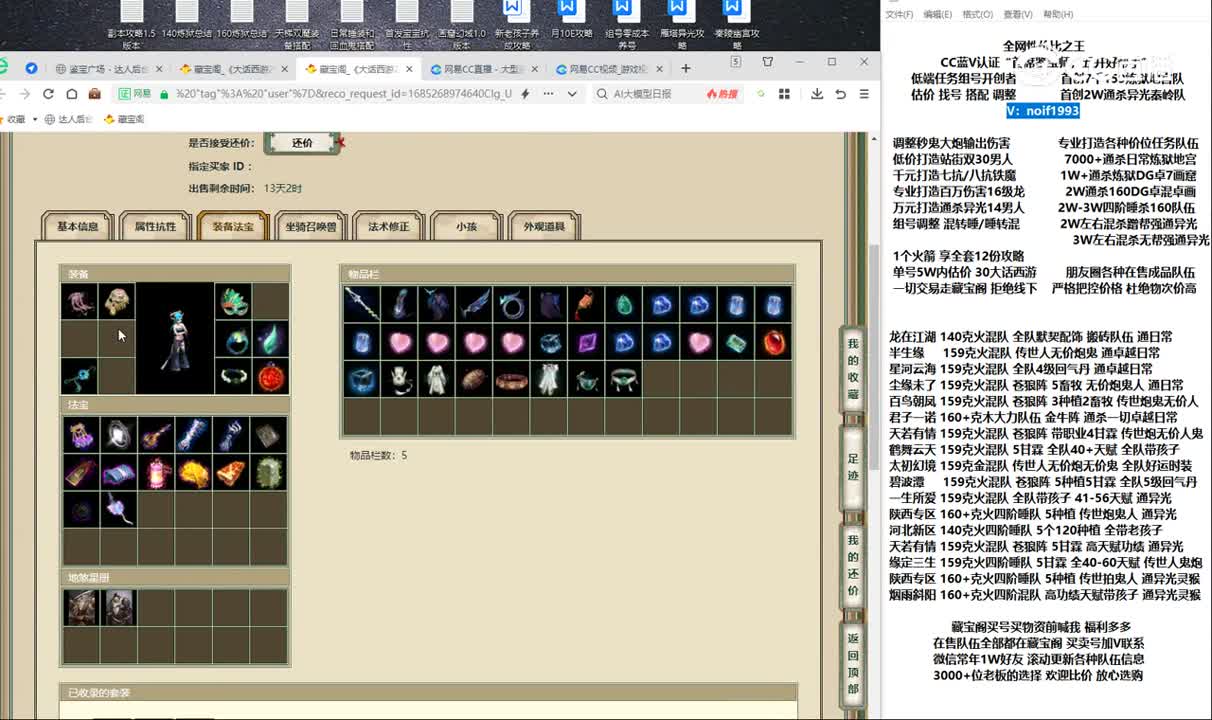Viewport: 1212px width, 720px height.
Task: Click the browser home icon
Action: point(71,94)
